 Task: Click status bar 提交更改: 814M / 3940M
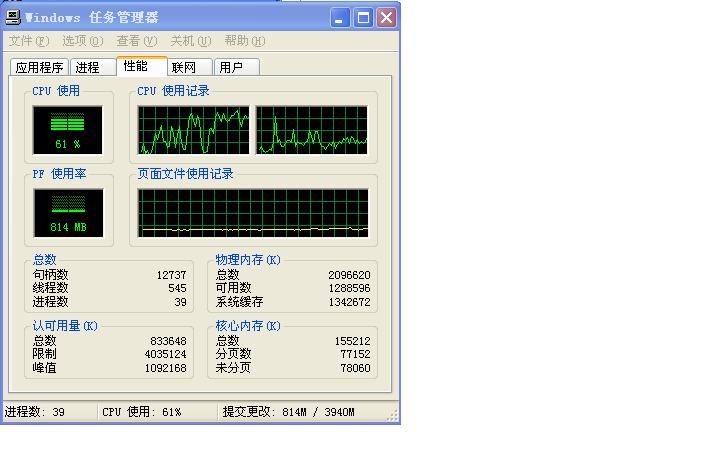(288, 412)
